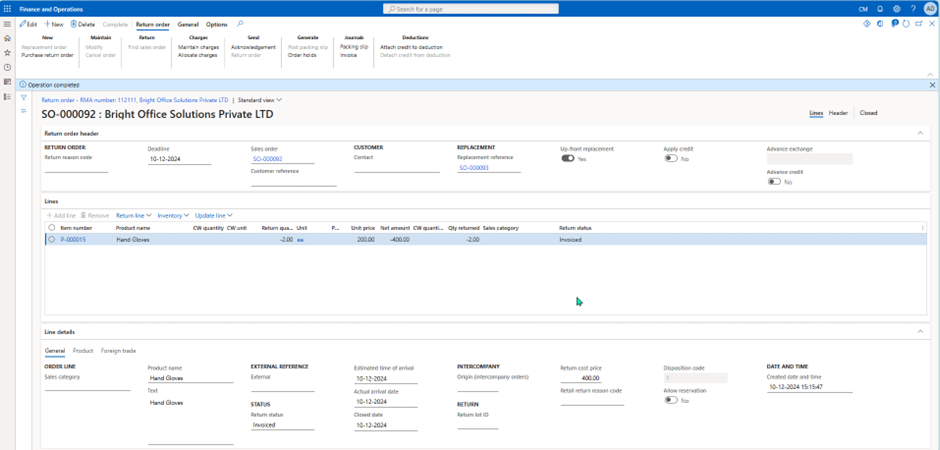Open the Update line dropdown menu
The image size is (940, 450).
pos(213,215)
